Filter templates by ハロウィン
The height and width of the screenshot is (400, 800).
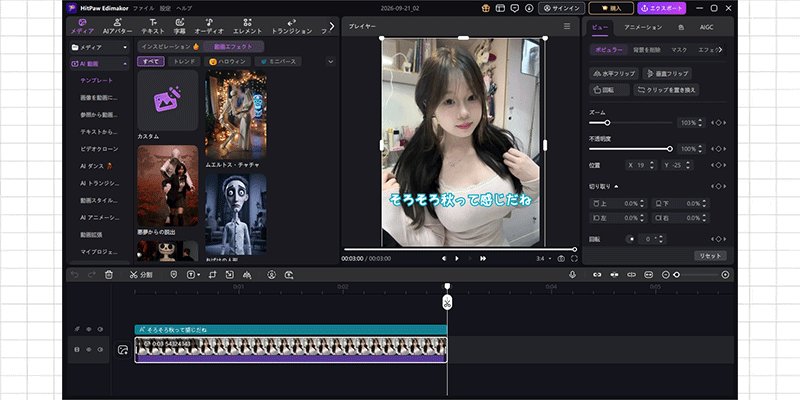point(228,61)
